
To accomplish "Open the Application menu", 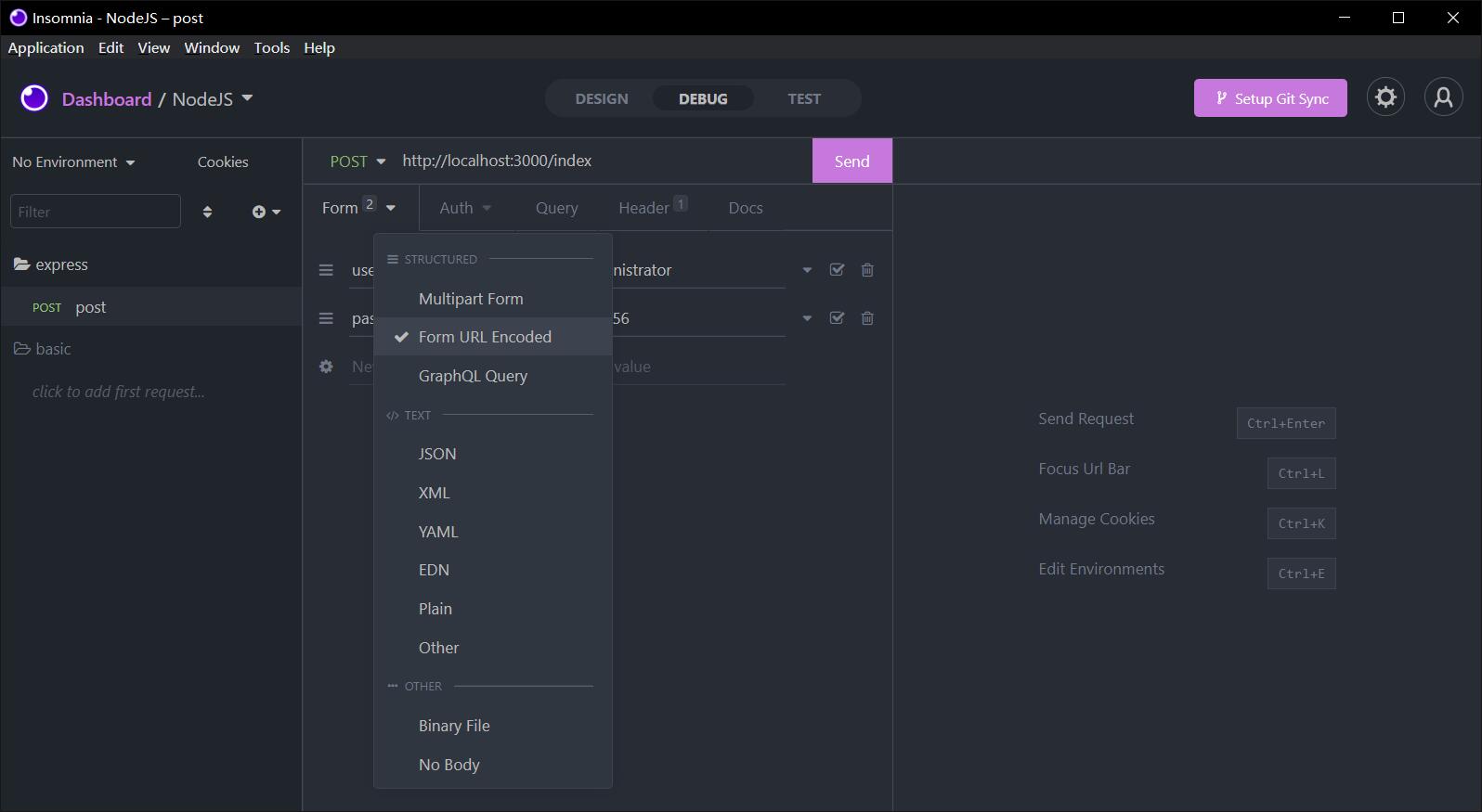I will (x=45, y=47).
